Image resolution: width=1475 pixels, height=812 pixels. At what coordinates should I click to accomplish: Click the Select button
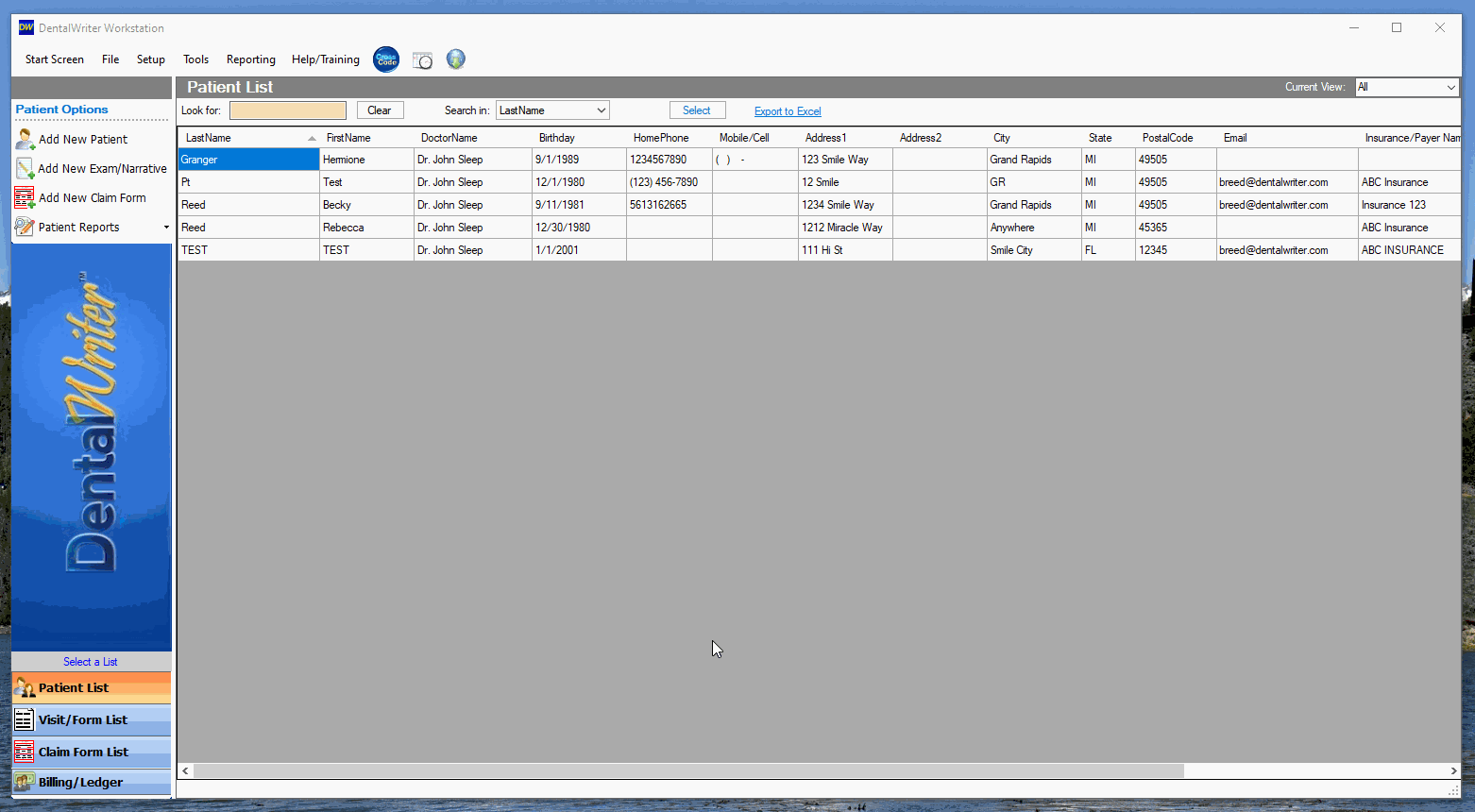point(697,110)
